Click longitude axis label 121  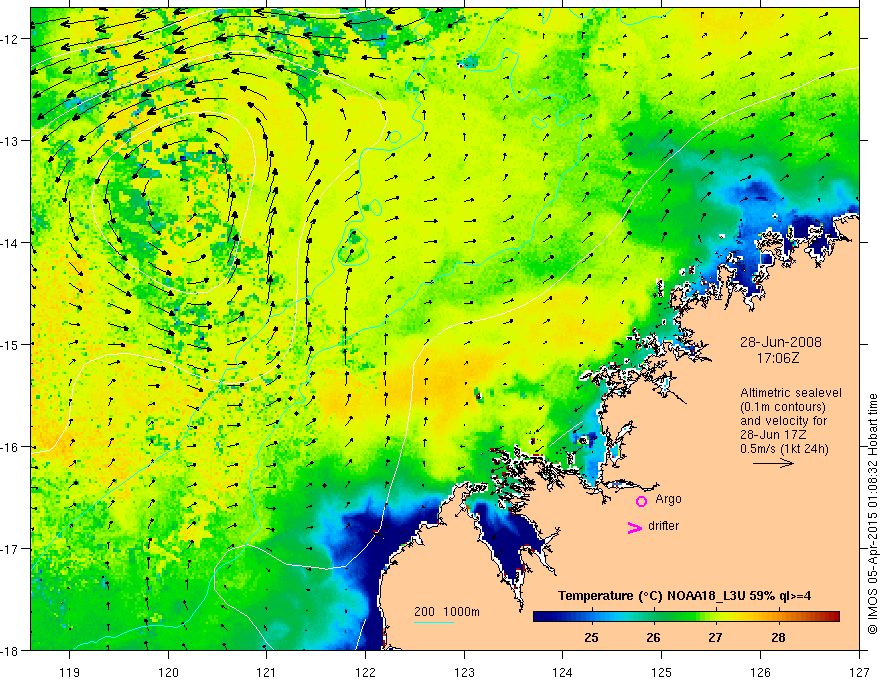[267, 672]
